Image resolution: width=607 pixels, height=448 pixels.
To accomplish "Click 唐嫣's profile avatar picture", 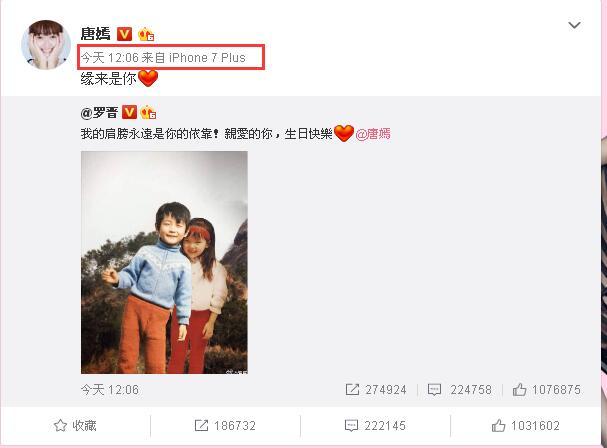I will click(x=46, y=45).
